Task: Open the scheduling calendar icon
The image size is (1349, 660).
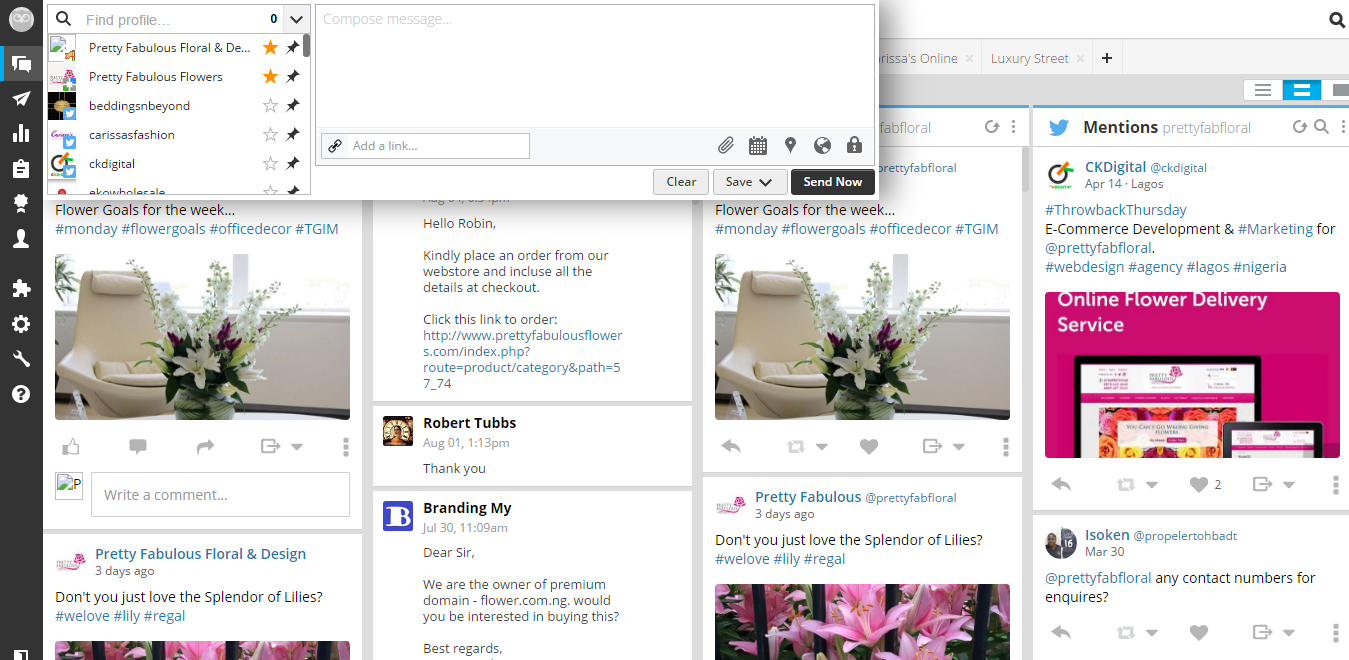Action: (x=758, y=146)
